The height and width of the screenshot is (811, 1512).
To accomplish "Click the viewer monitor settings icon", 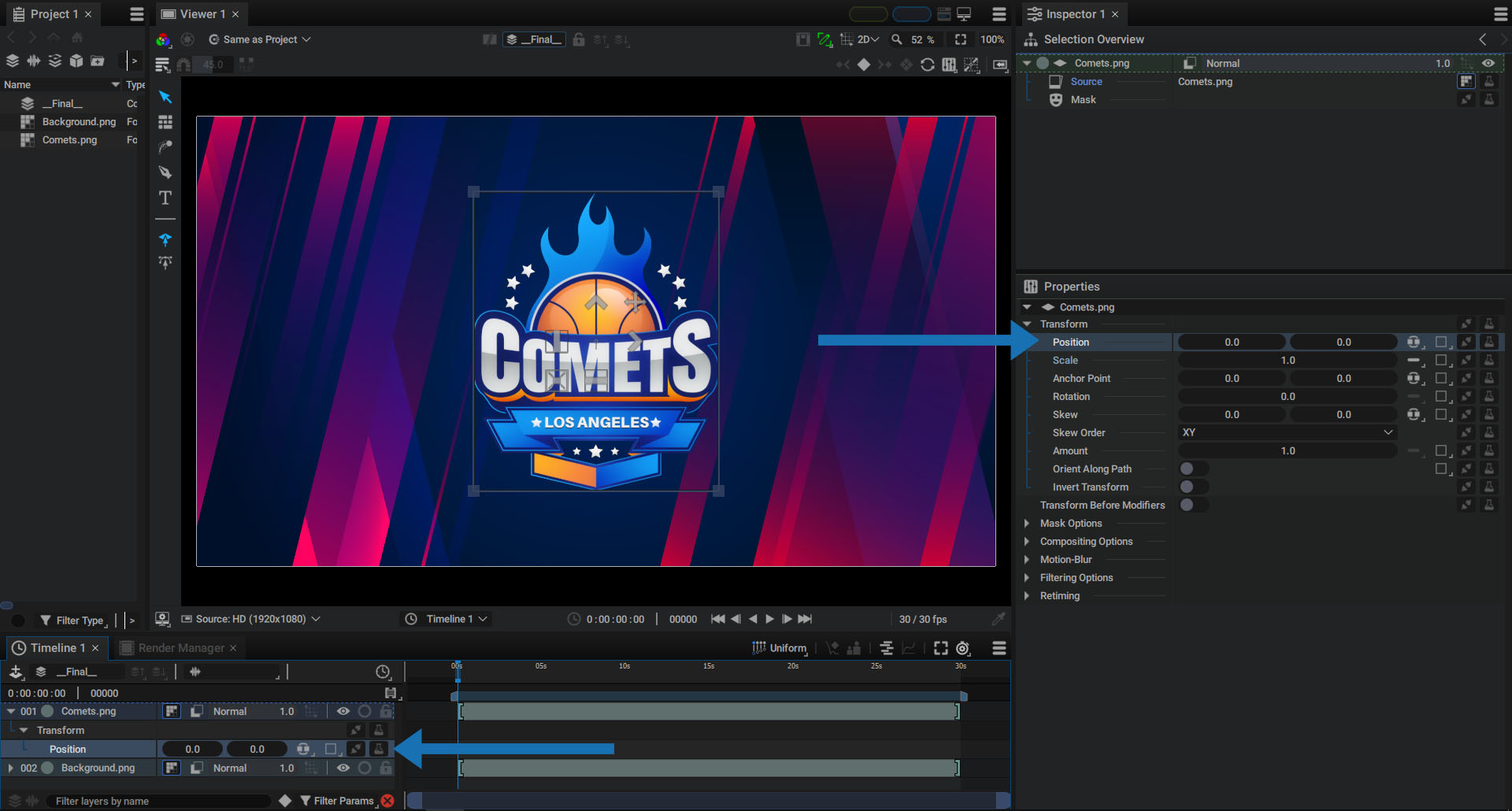I will coord(162,619).
